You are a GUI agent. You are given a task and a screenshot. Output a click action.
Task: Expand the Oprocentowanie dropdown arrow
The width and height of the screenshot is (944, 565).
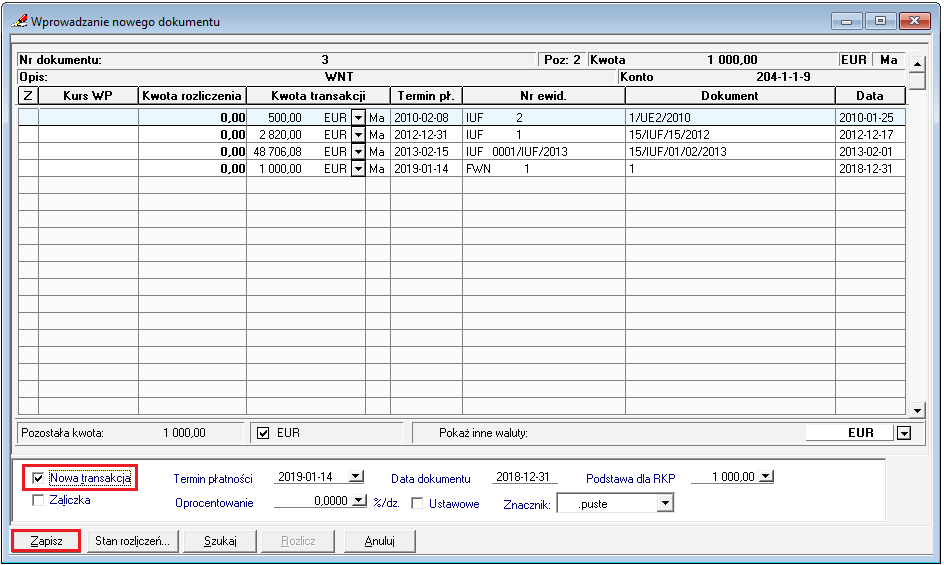[x=359, y=501]
